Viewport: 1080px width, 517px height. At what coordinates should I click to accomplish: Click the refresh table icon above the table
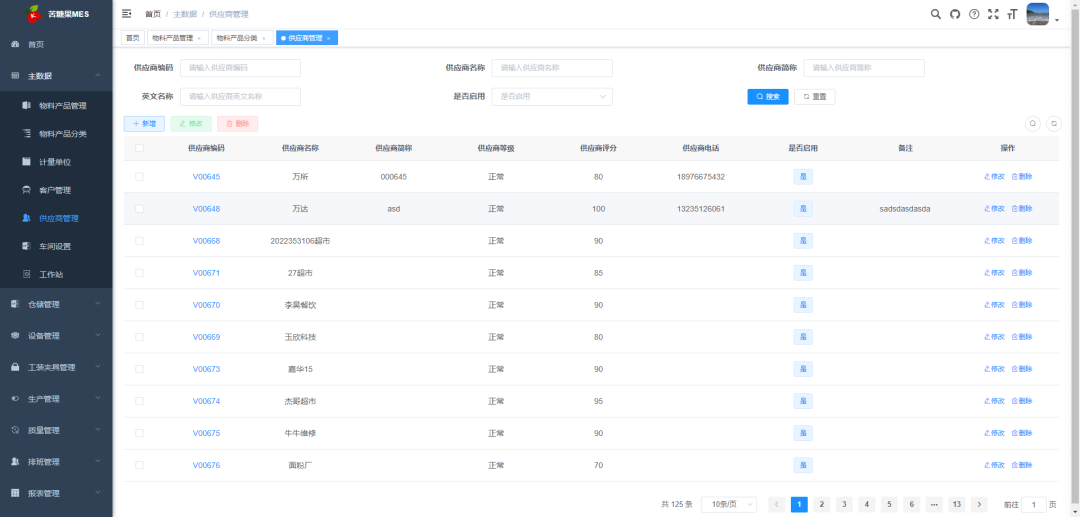[x=1053, y=124]
